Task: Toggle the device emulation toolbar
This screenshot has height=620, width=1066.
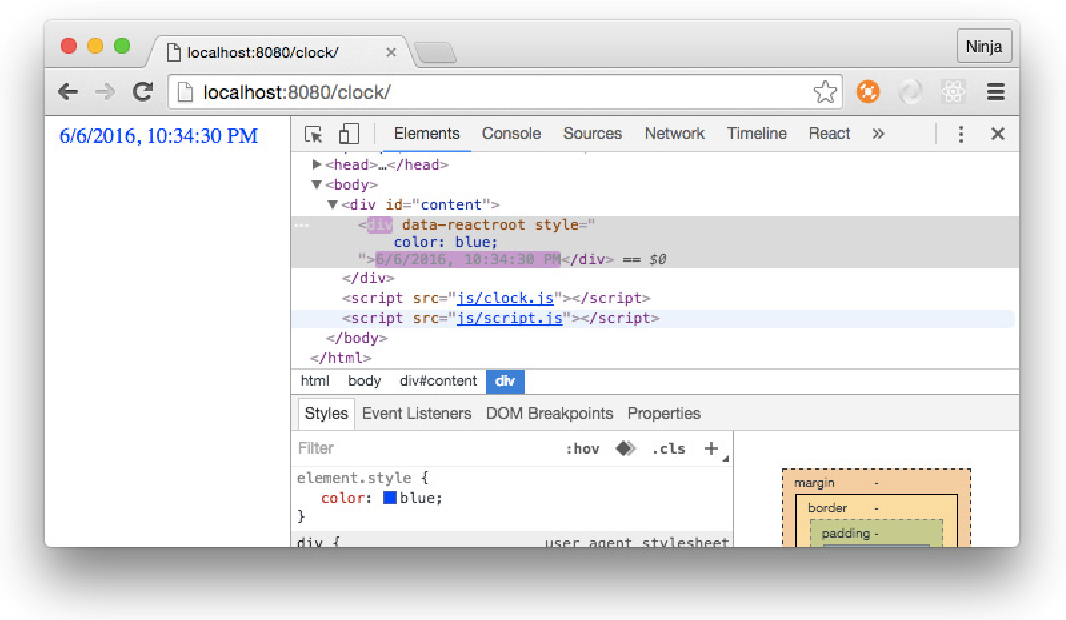Action: [347, 132]
